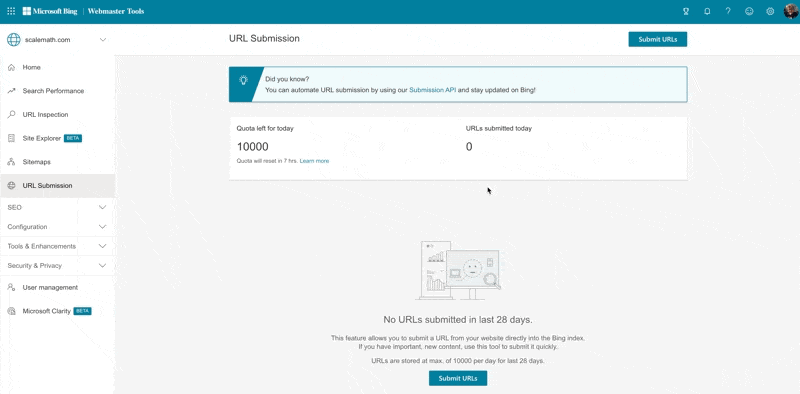Click the Home house icon
Screen dimensions: 800x394
tap(11, 67)
